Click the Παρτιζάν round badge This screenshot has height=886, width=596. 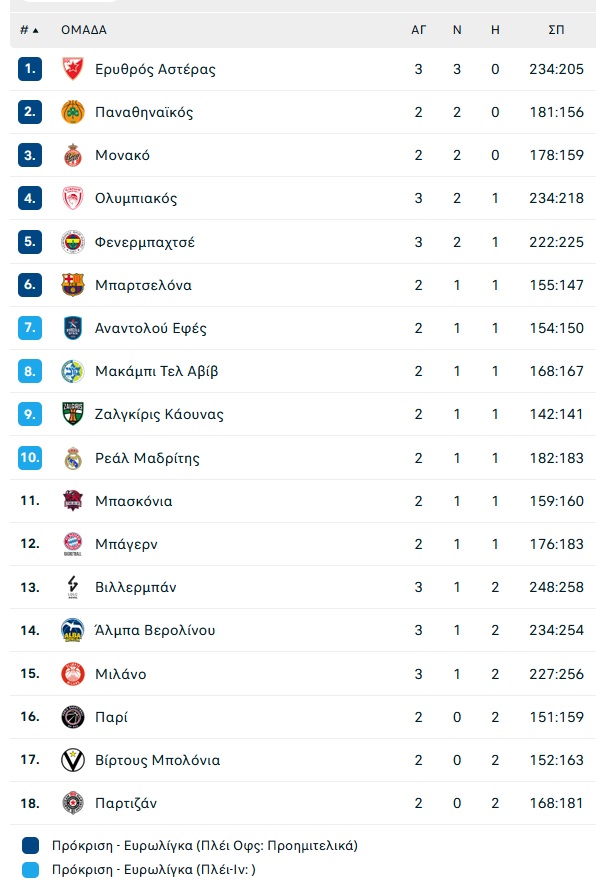pos(73,803)
